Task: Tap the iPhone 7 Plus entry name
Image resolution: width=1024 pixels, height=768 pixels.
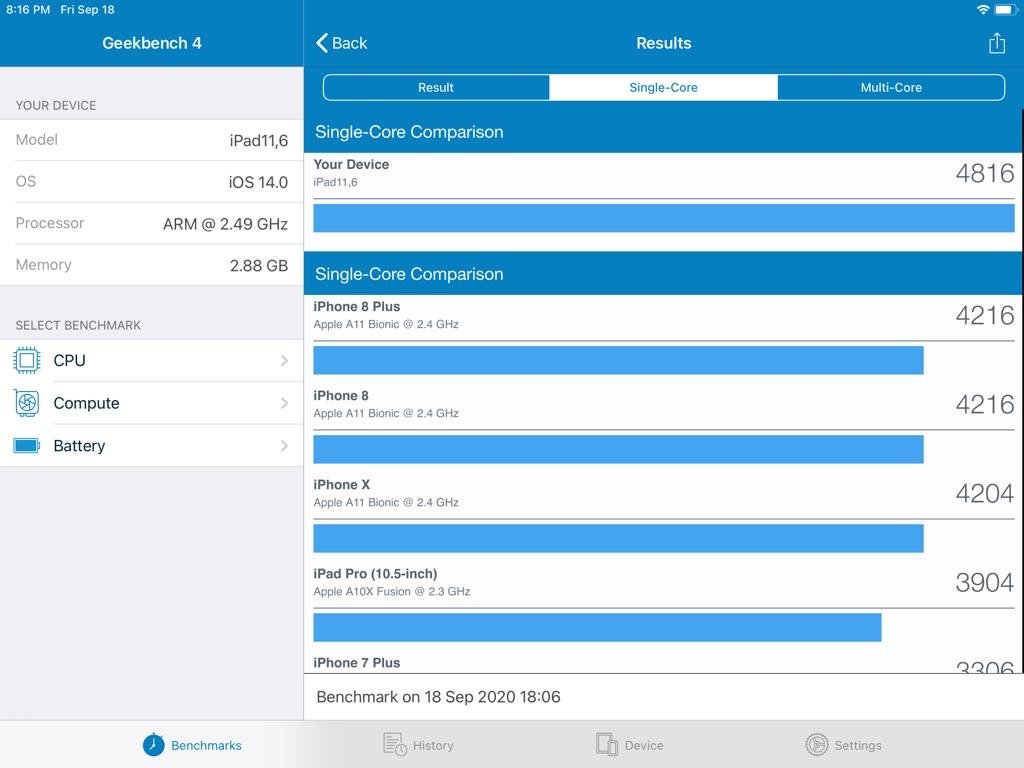Action: pyautogui.click(x=357, y=662)
